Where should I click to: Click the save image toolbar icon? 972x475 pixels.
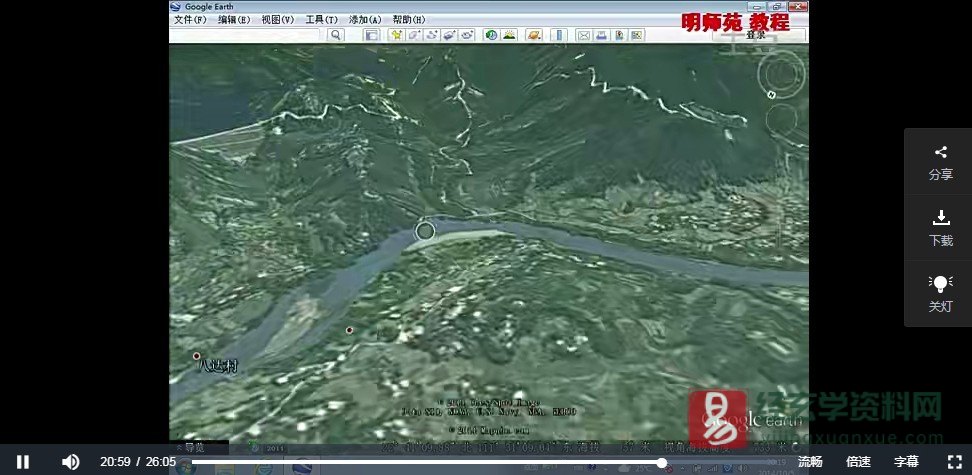(x=619, y=35)
